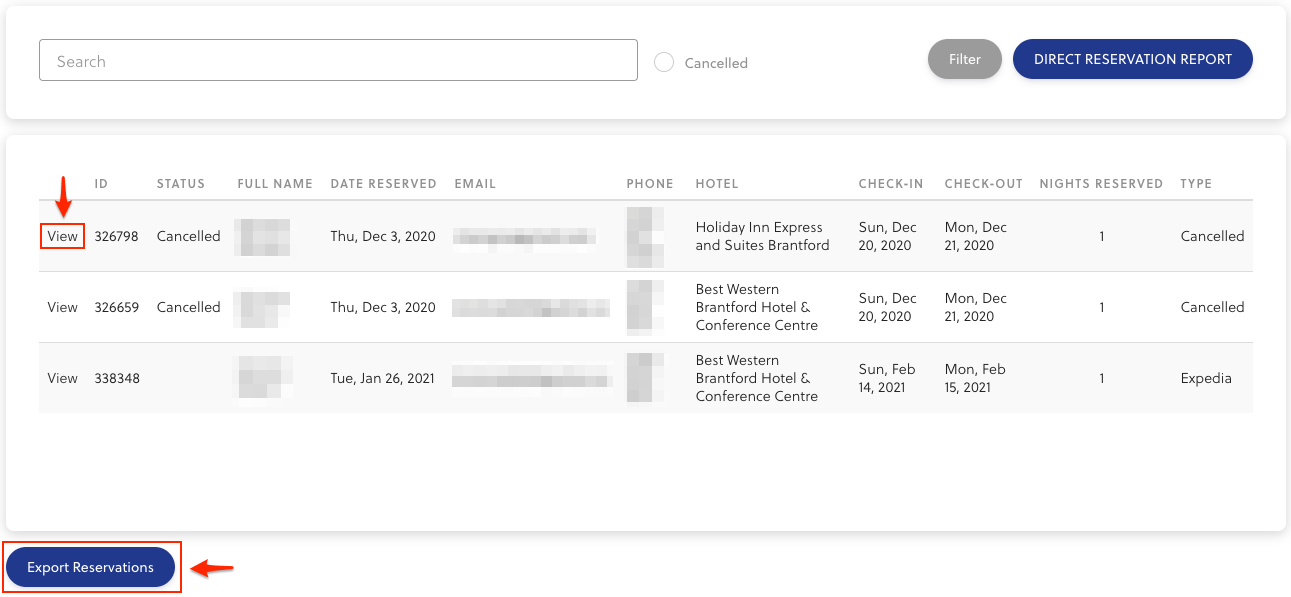Screen dimensions: 1291x597
Task: Click View for reservation 338348
Action: [x=62, y=379]
